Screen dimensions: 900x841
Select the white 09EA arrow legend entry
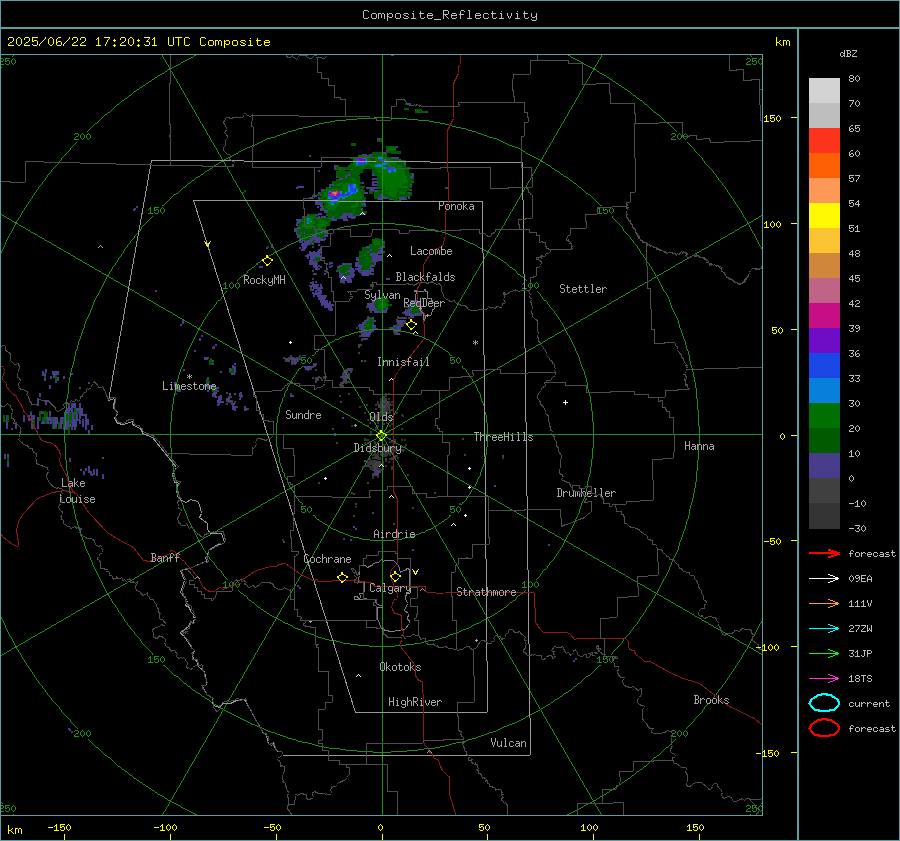(824, 578)
